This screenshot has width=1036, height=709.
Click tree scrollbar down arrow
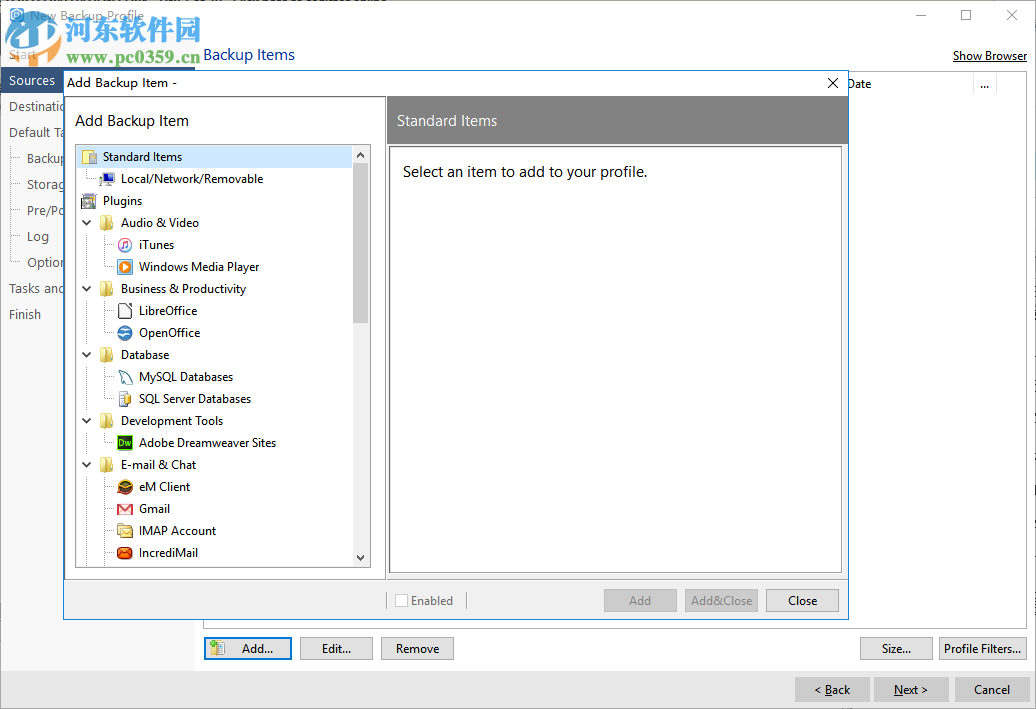pyautogui.click(x=360, y=558)
